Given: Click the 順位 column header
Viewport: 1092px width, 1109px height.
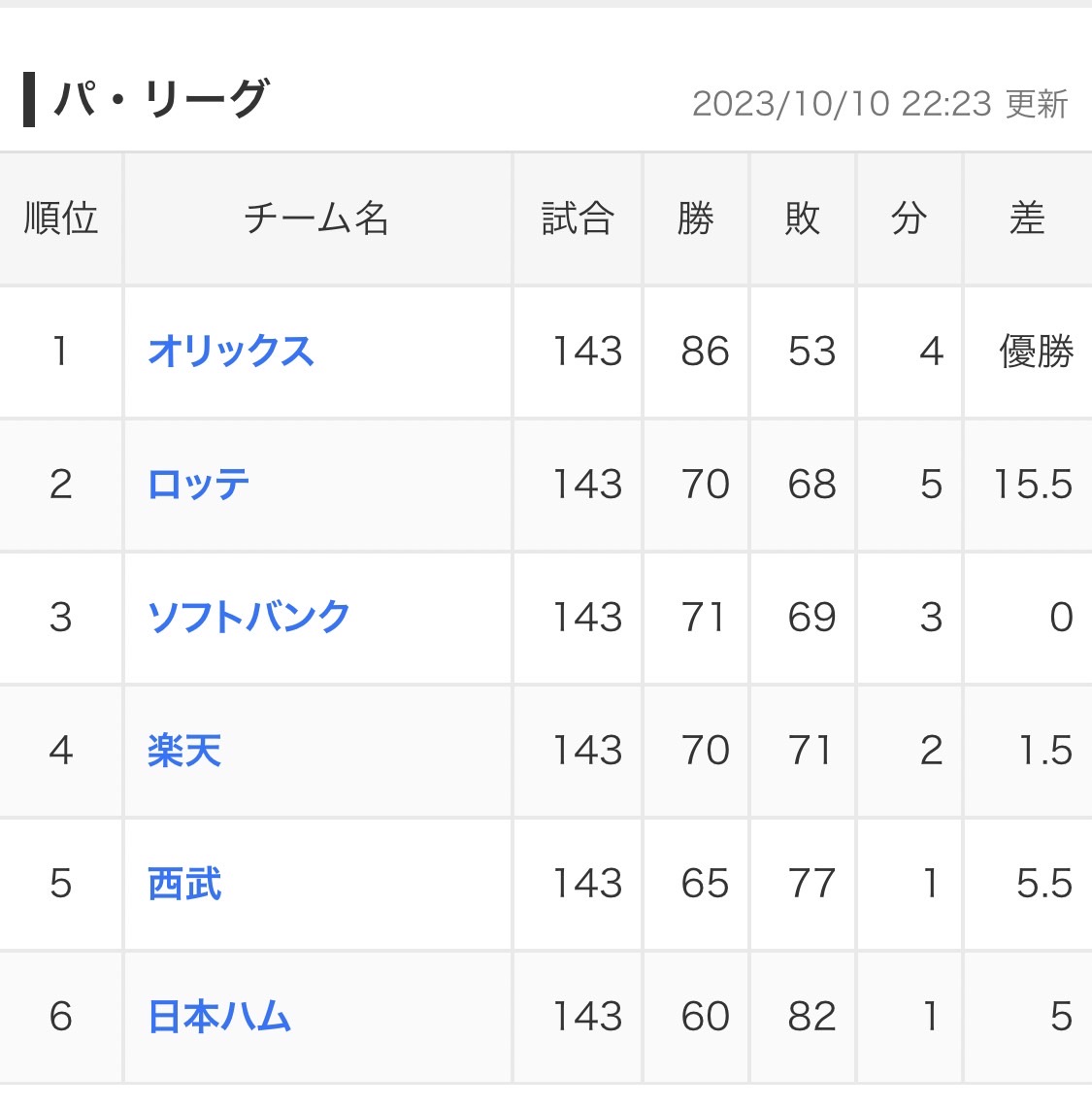Looking at the screenshot, I should [60, 218].
